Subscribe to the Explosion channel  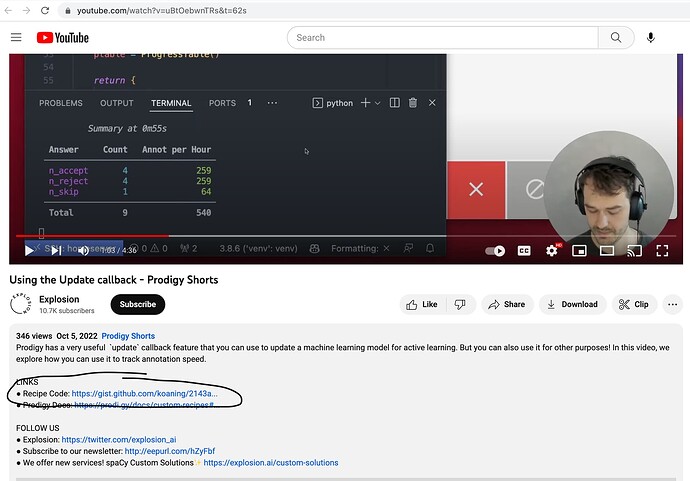138,304
